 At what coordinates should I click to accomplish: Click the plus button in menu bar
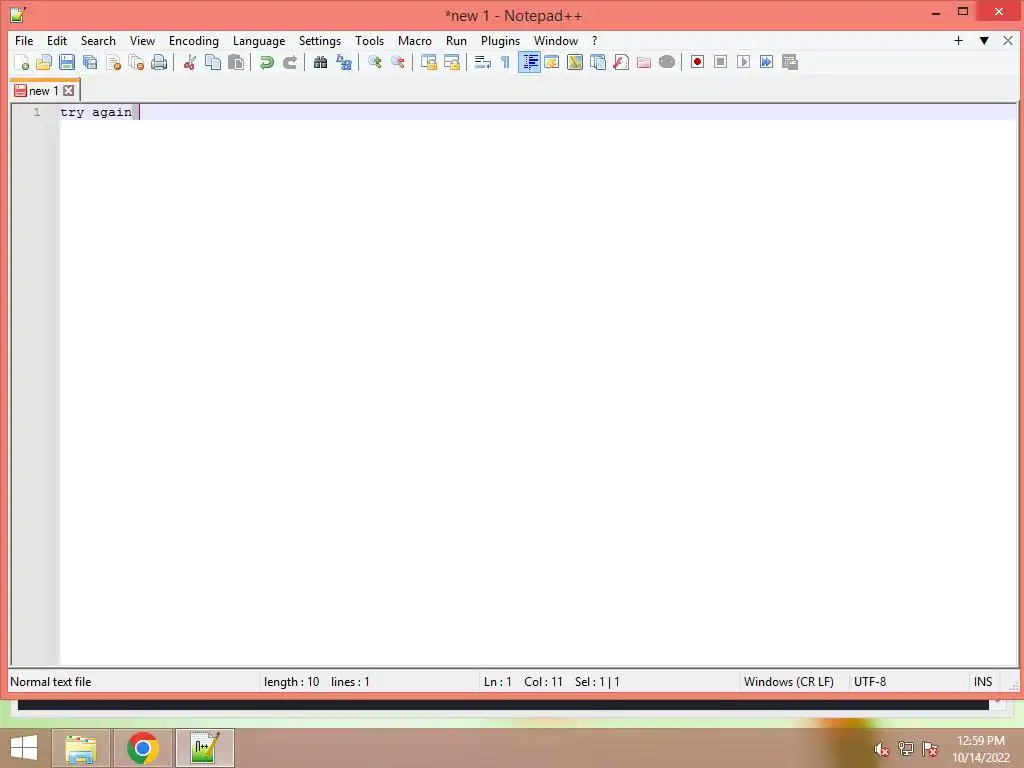[x=958, y=40]
